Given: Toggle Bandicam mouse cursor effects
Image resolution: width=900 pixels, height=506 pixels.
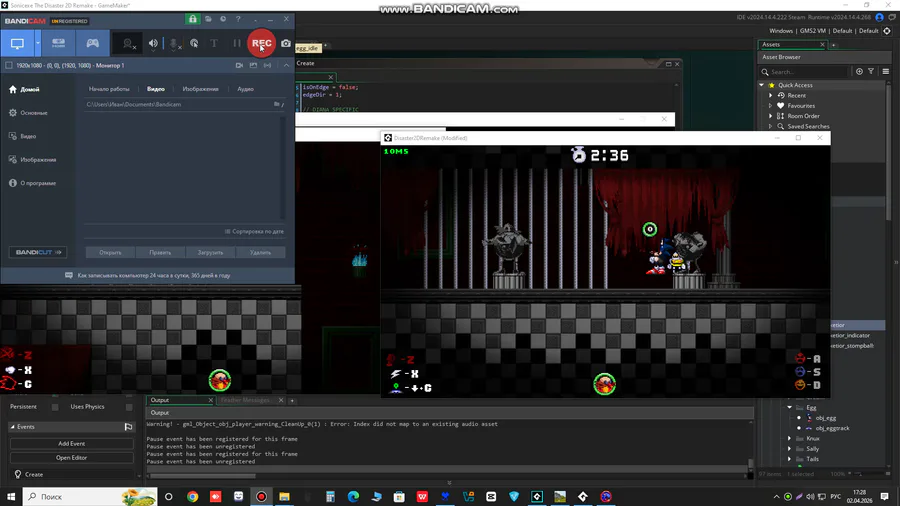Looking at the screenshot, I should [194, 44].
